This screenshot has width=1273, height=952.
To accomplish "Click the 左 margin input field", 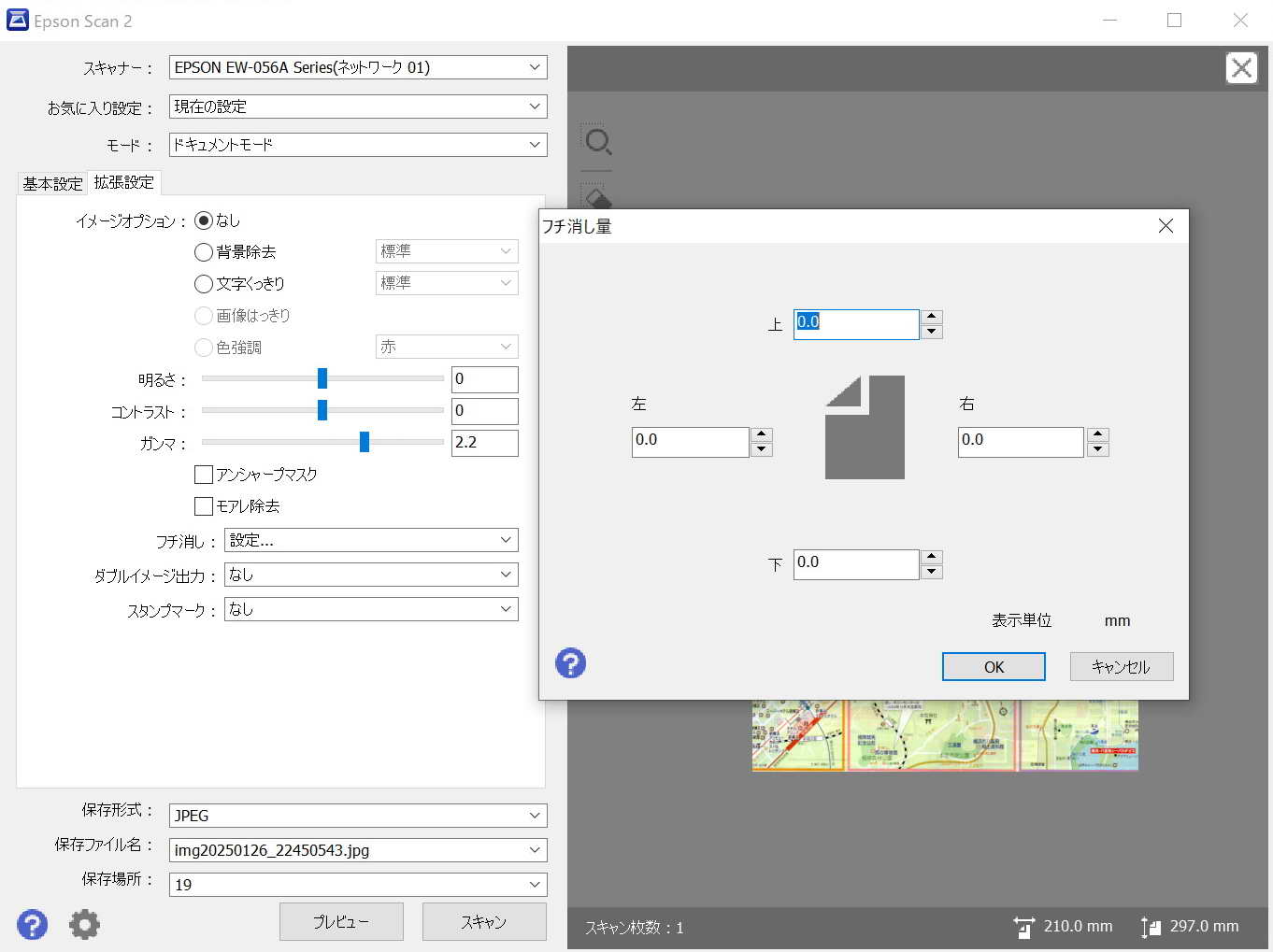I will 690,441.
